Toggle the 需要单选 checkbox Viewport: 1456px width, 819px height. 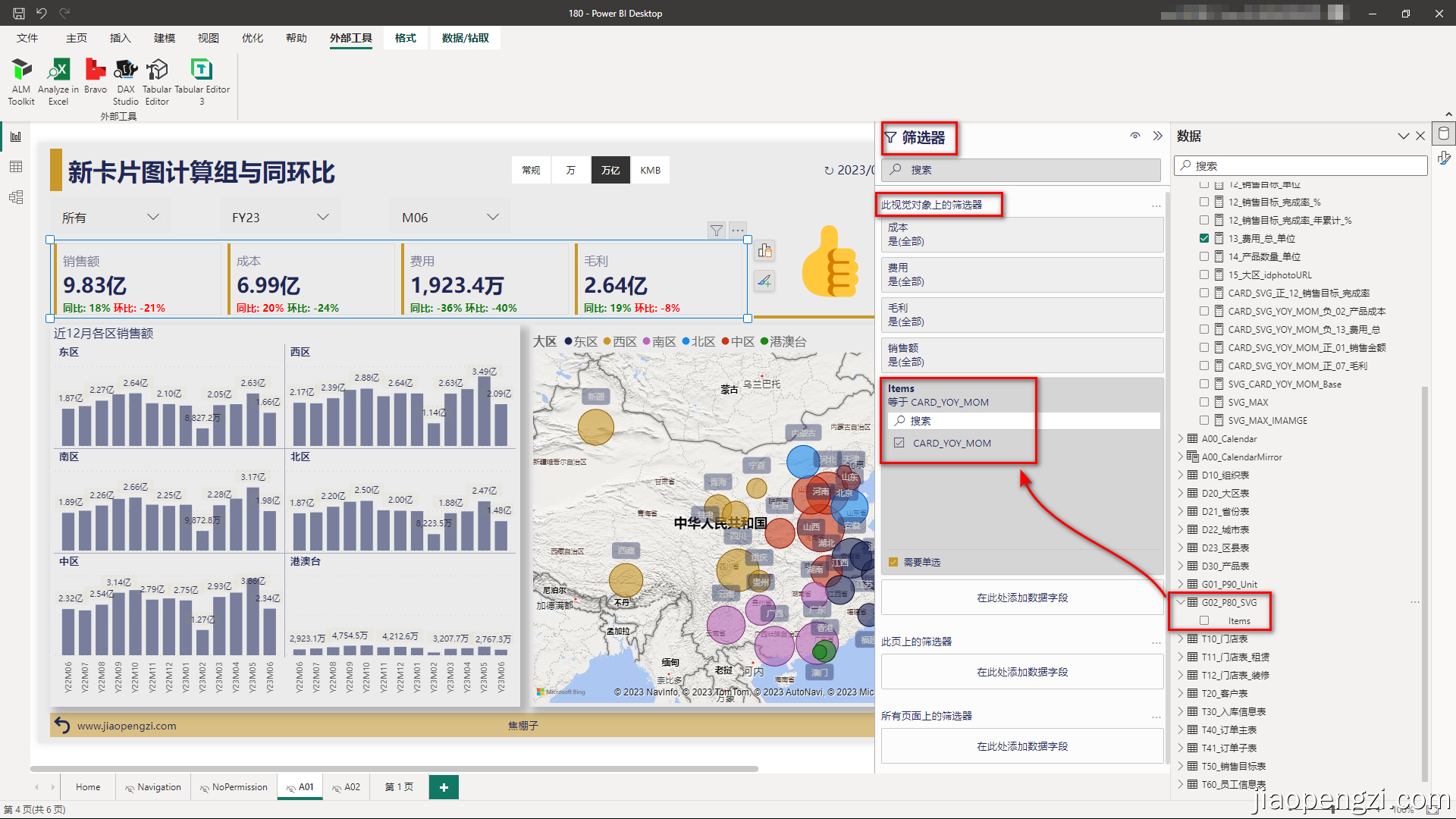point(893,562)
